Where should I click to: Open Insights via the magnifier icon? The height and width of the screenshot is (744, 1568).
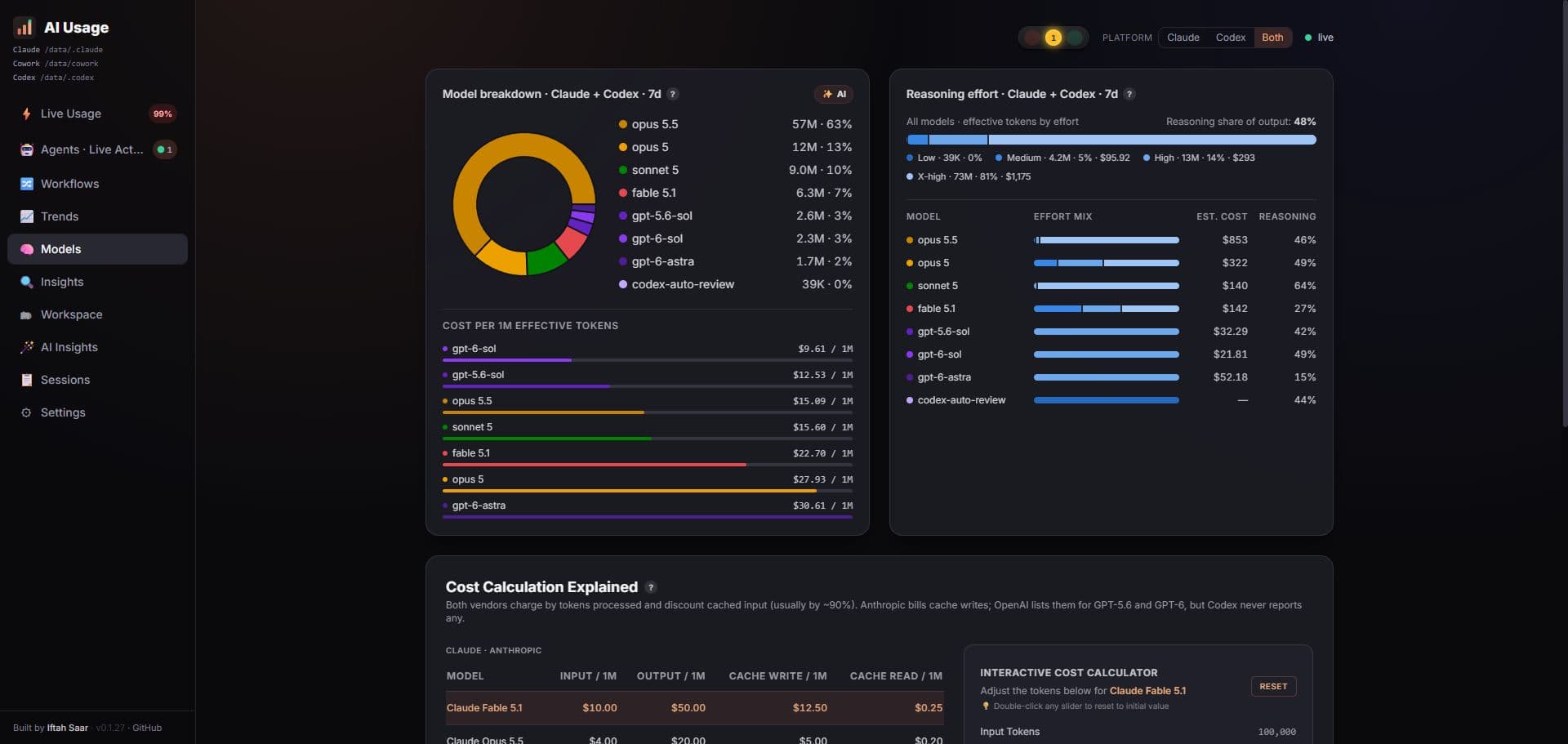[27, 282]
